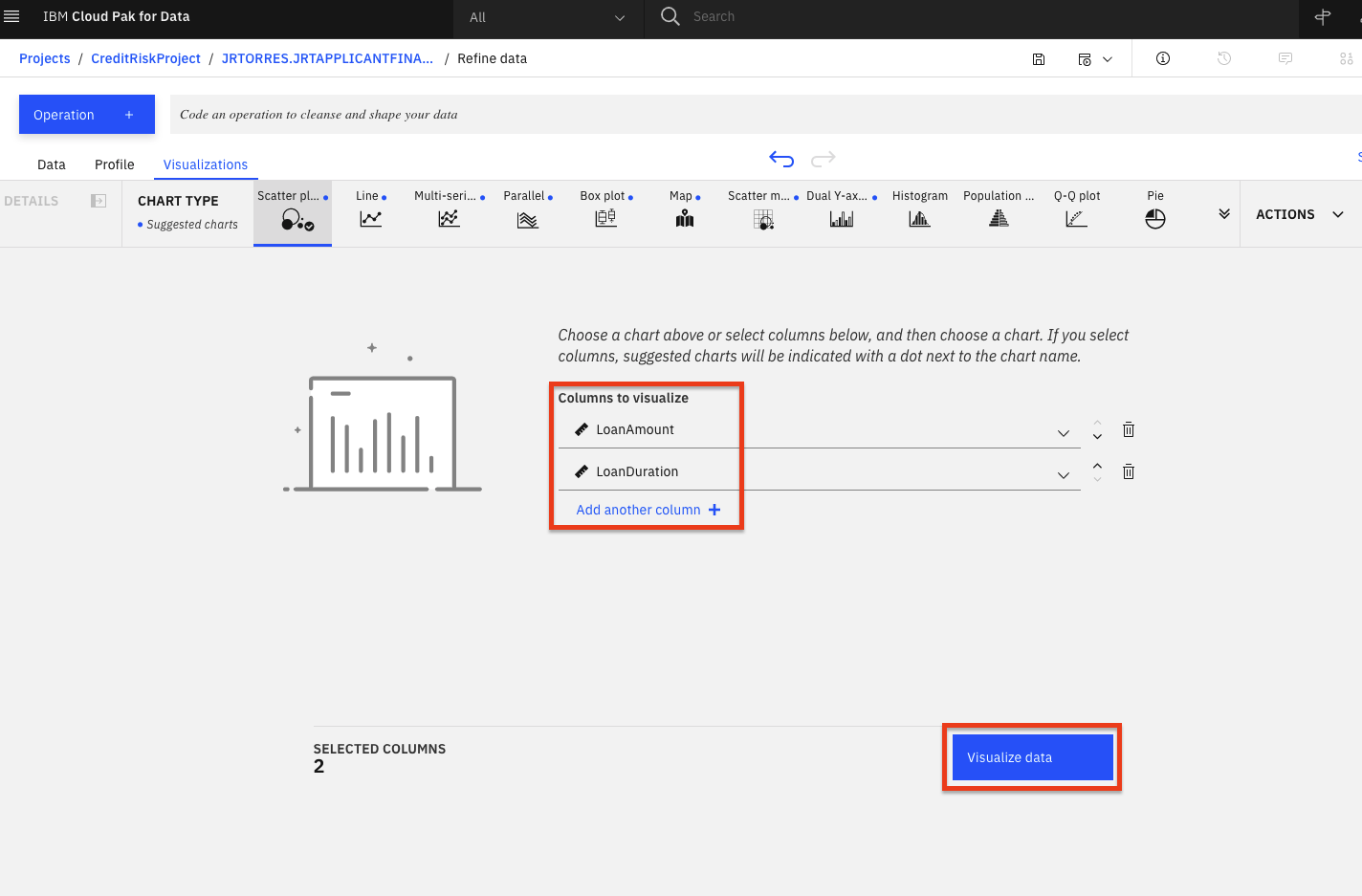Expand the Actions menu
Viewport: 1362px width, 896px height.
click(x=1300, y=214)
